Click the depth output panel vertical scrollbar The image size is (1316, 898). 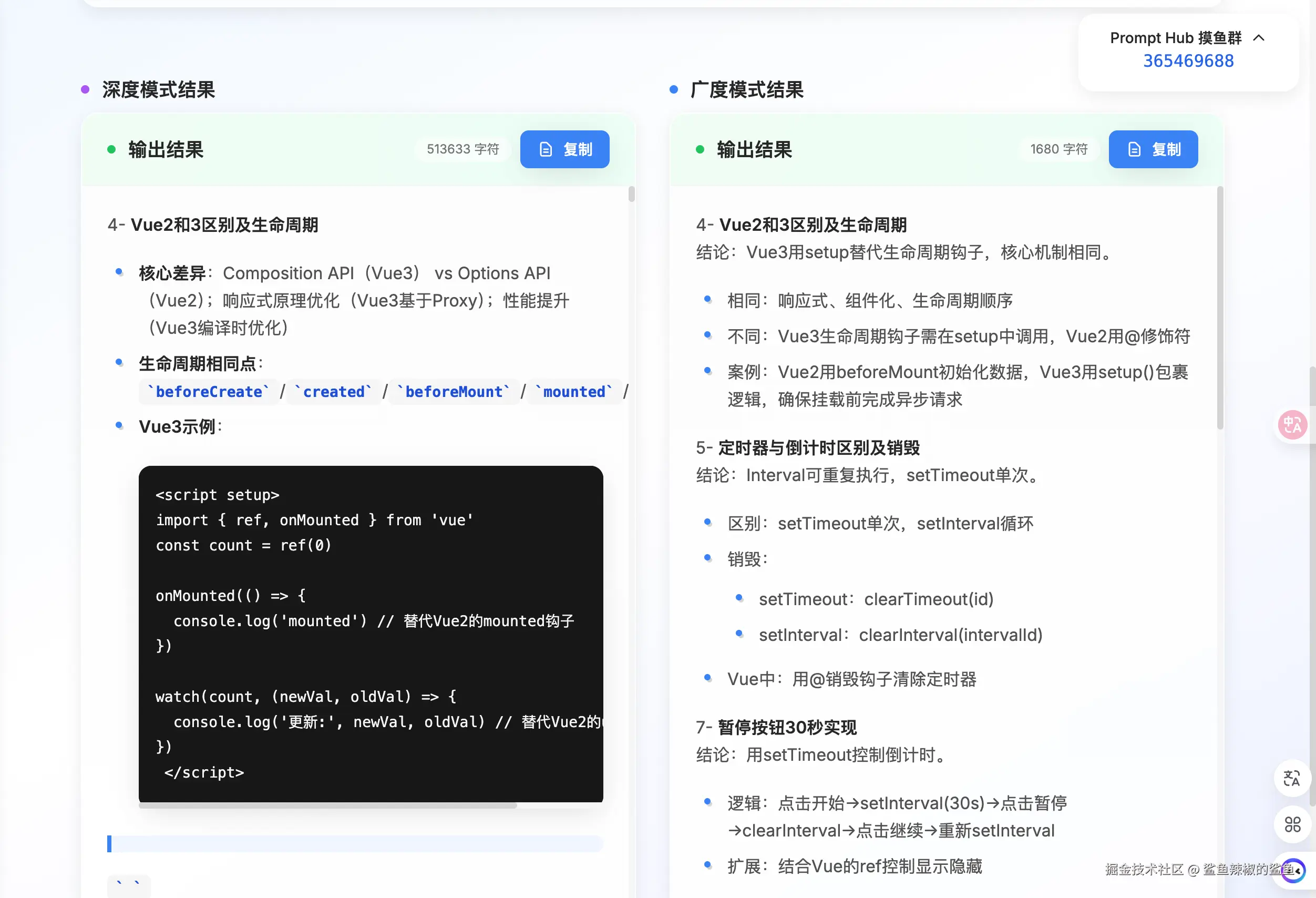click(x=631, y=195)
